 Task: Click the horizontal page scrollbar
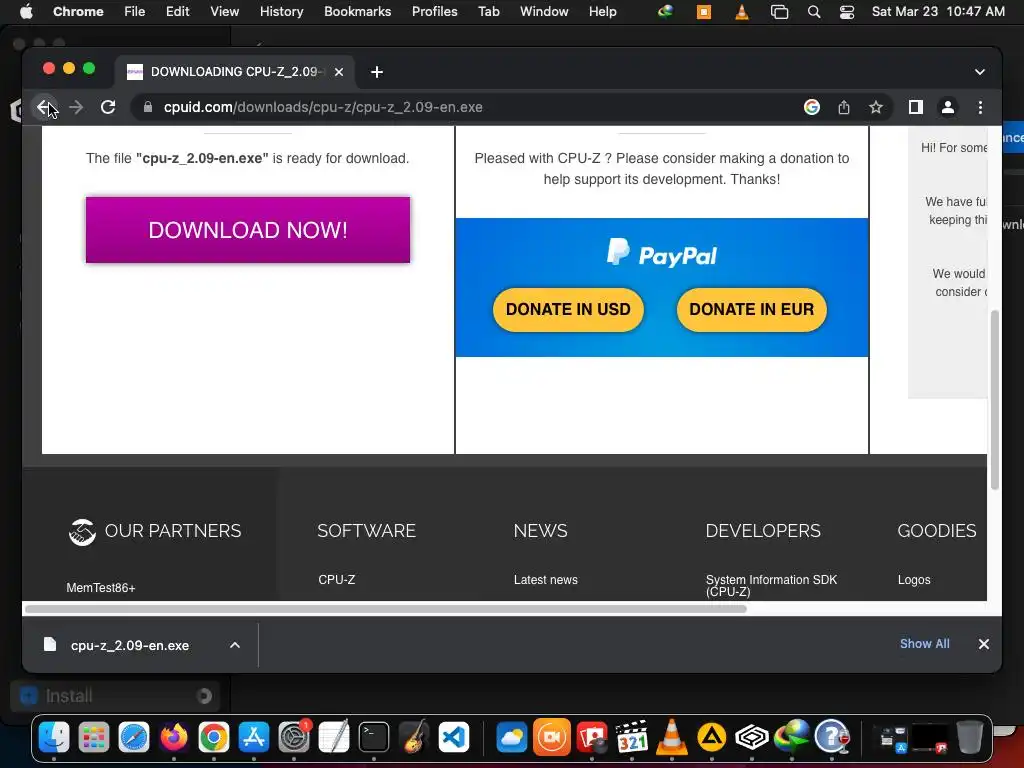click(385, 609)
